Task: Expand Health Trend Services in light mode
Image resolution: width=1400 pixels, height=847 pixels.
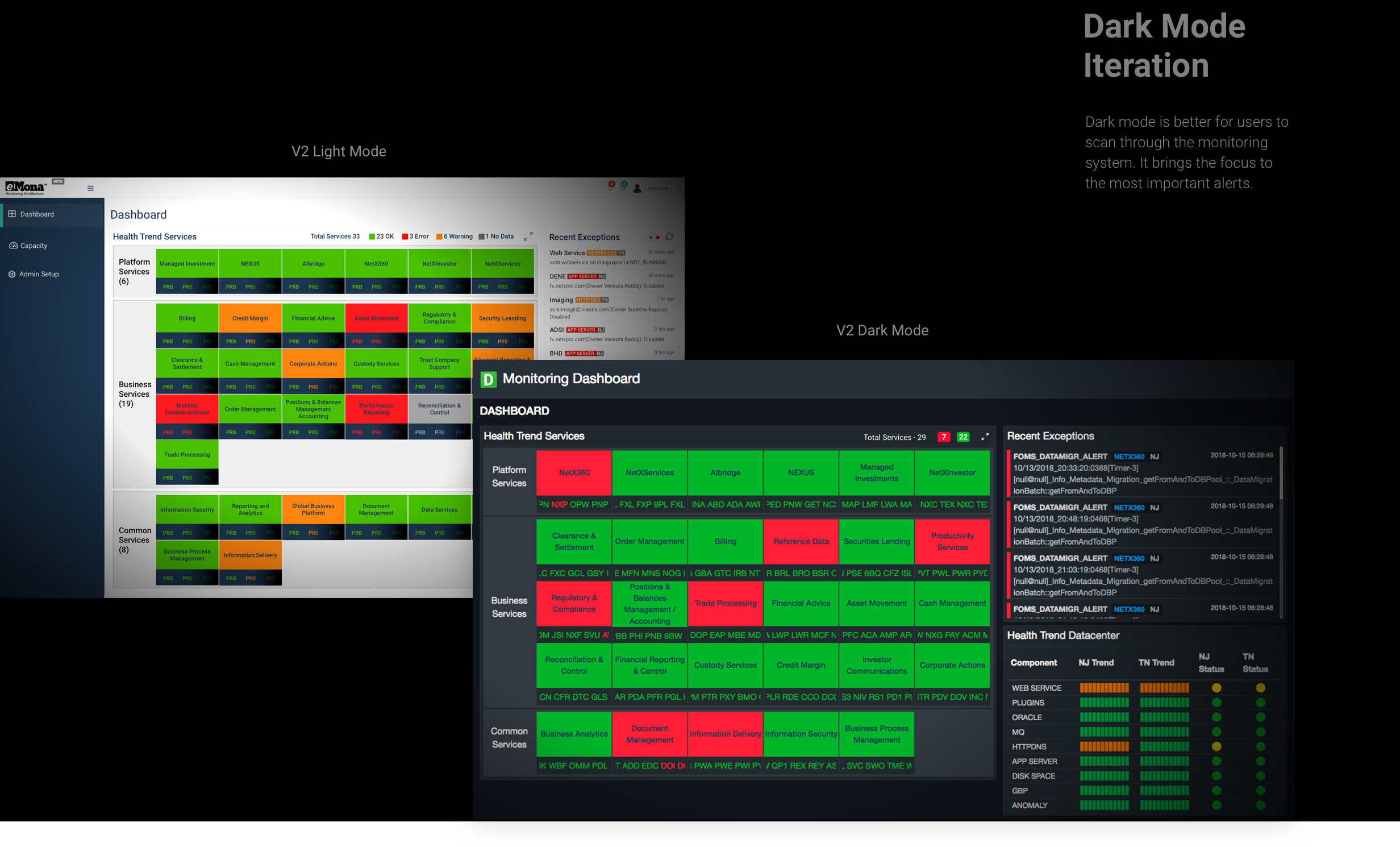Action: (x=528, y=236)
